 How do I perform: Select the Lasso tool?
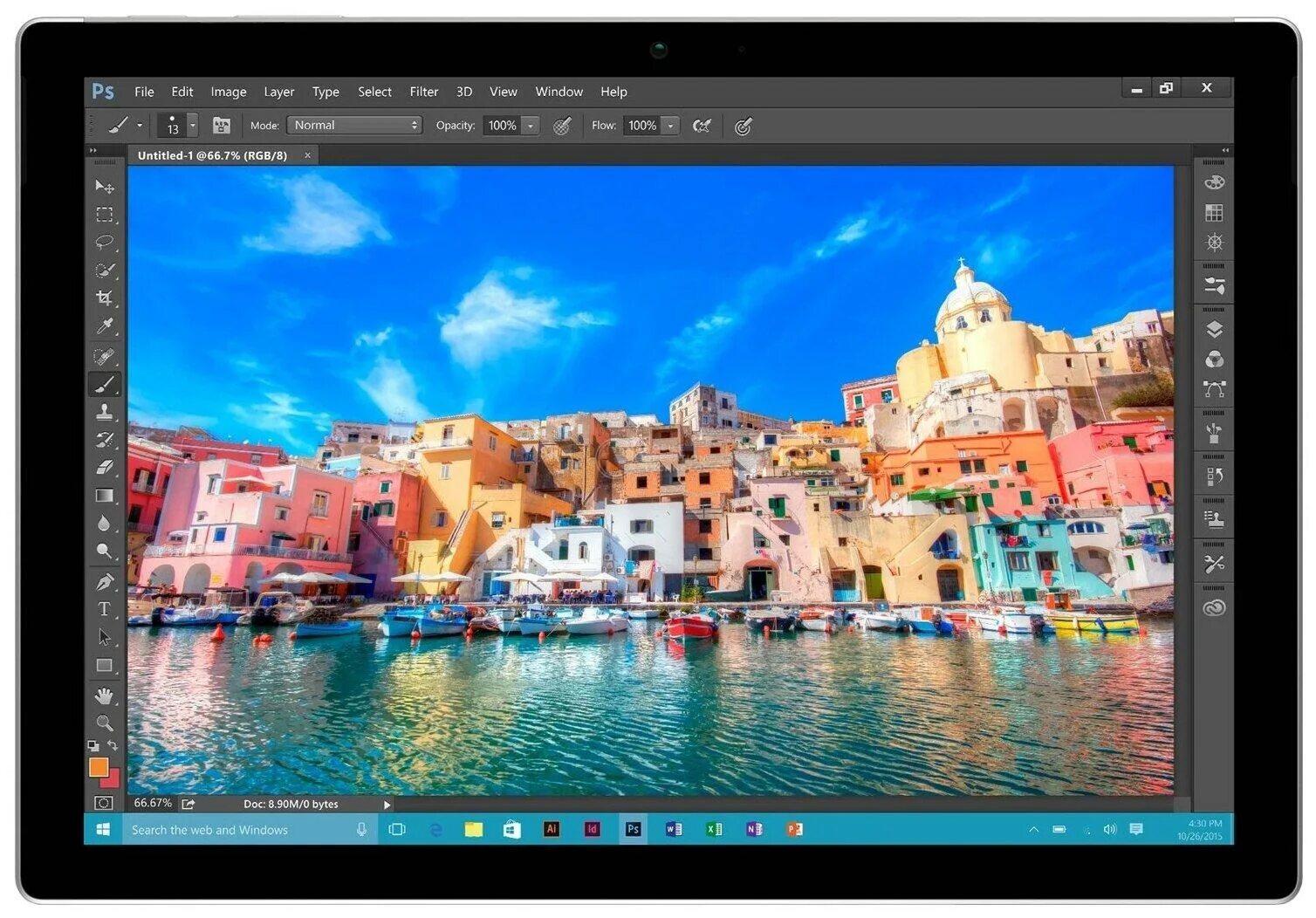pyautogui.click(x=105, y=243)
